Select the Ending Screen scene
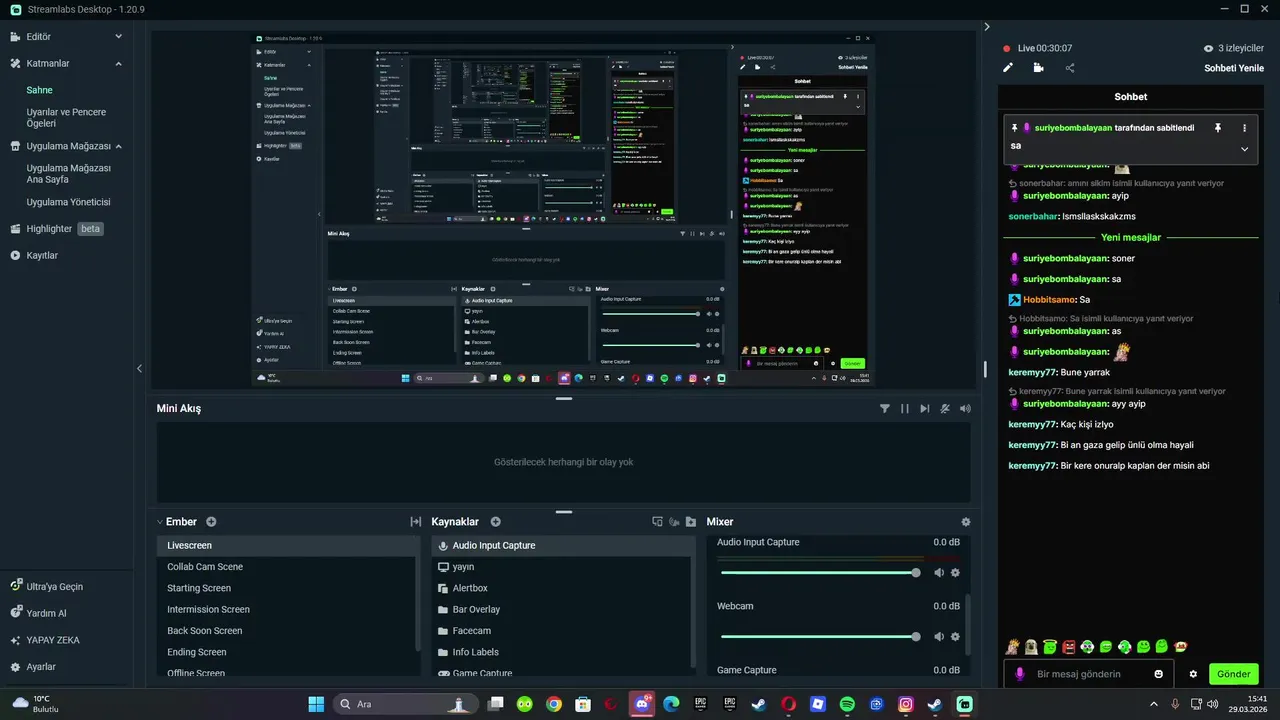Screen dimensions: 1280x720 pos(288,652)
